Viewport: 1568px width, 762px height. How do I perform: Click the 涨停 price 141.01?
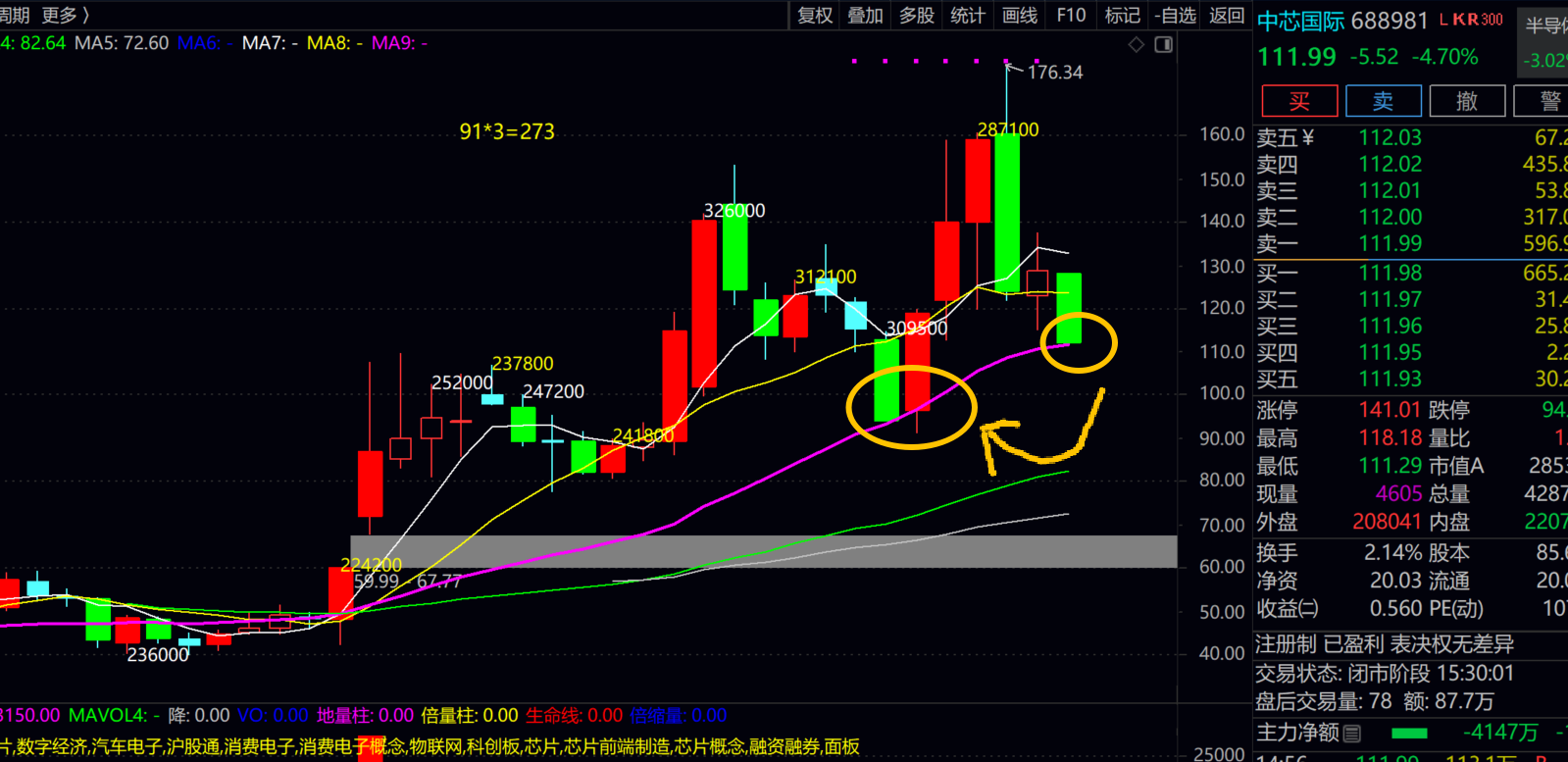pos(1391,410)
